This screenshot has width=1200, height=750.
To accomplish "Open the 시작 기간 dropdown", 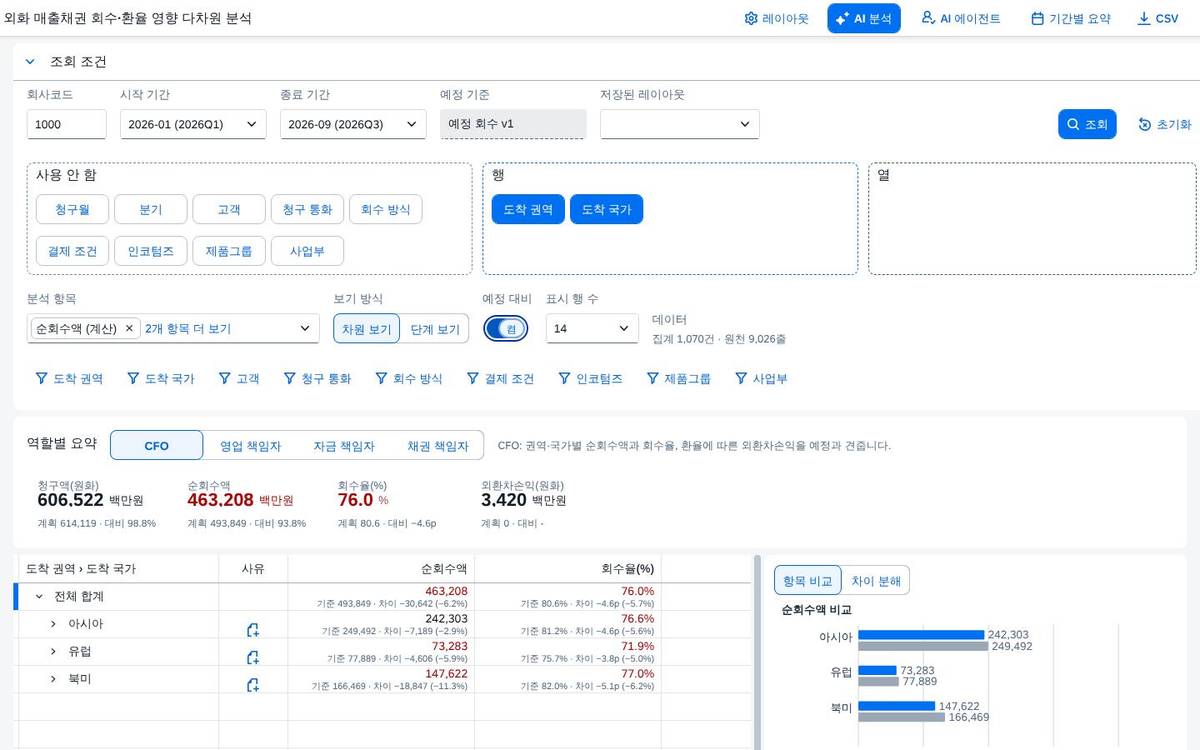I will coord(193,124).
